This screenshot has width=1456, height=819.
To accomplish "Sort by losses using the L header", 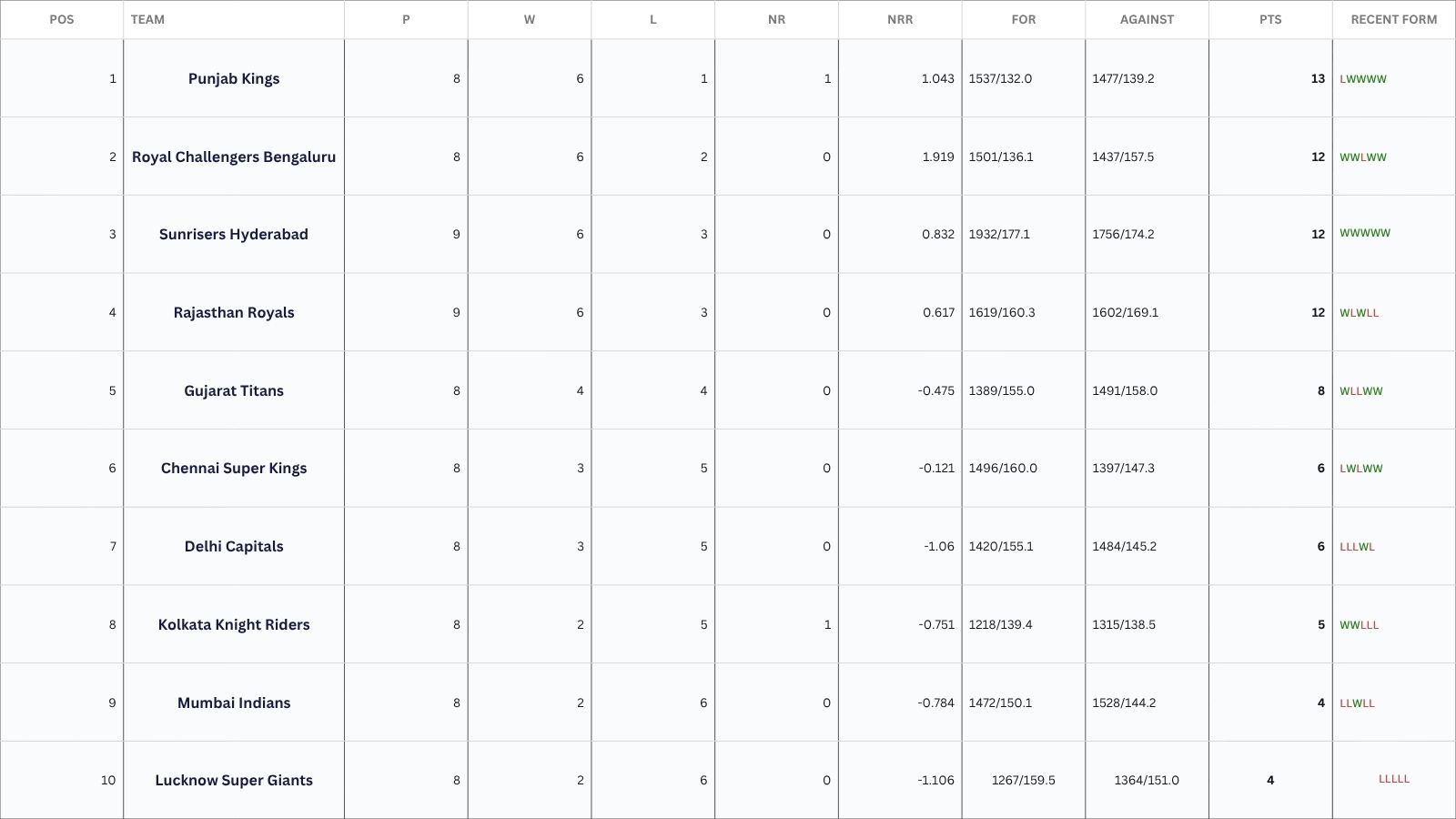I will click(653, 19).
